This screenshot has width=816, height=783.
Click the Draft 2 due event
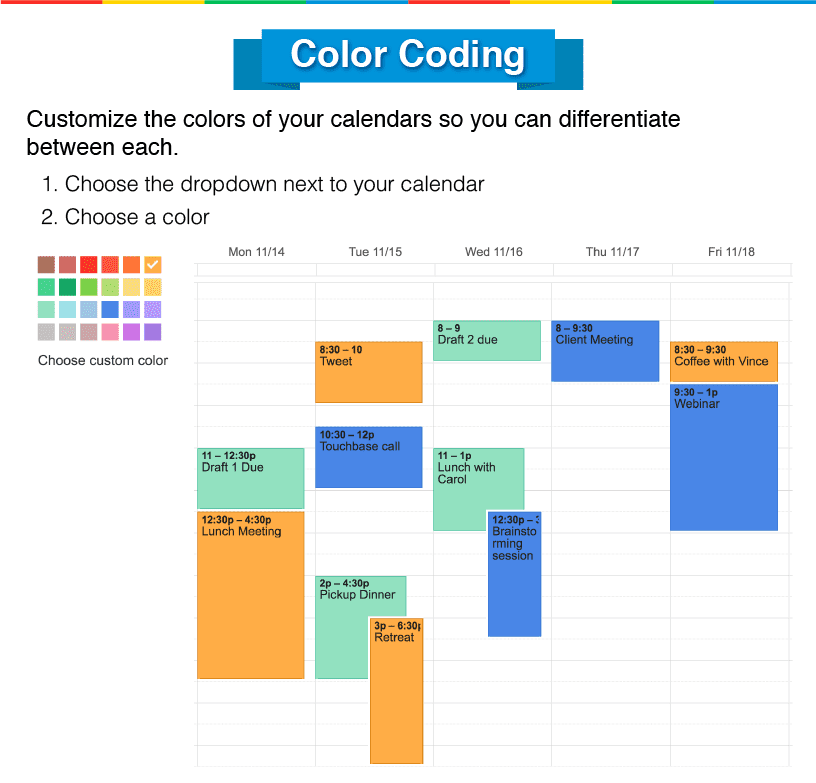coord(487,340)
